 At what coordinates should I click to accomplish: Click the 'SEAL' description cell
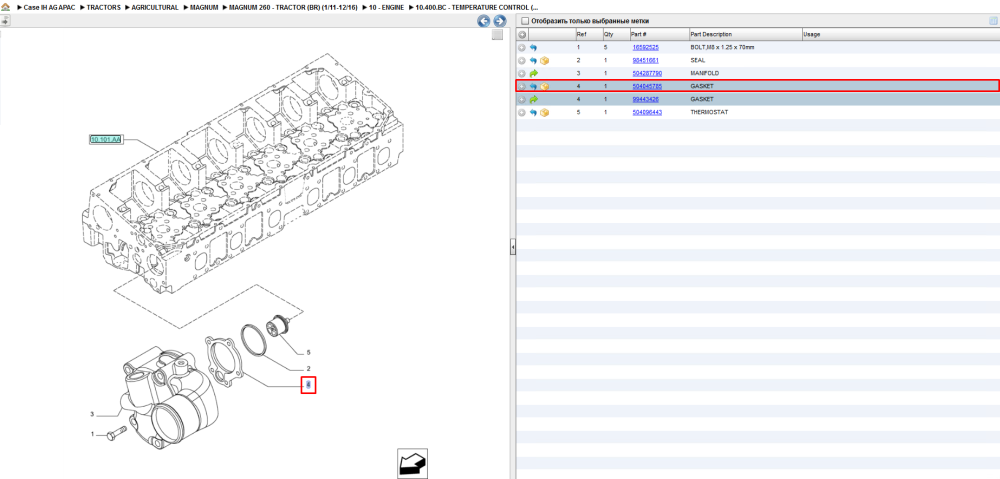pos(698,61)
